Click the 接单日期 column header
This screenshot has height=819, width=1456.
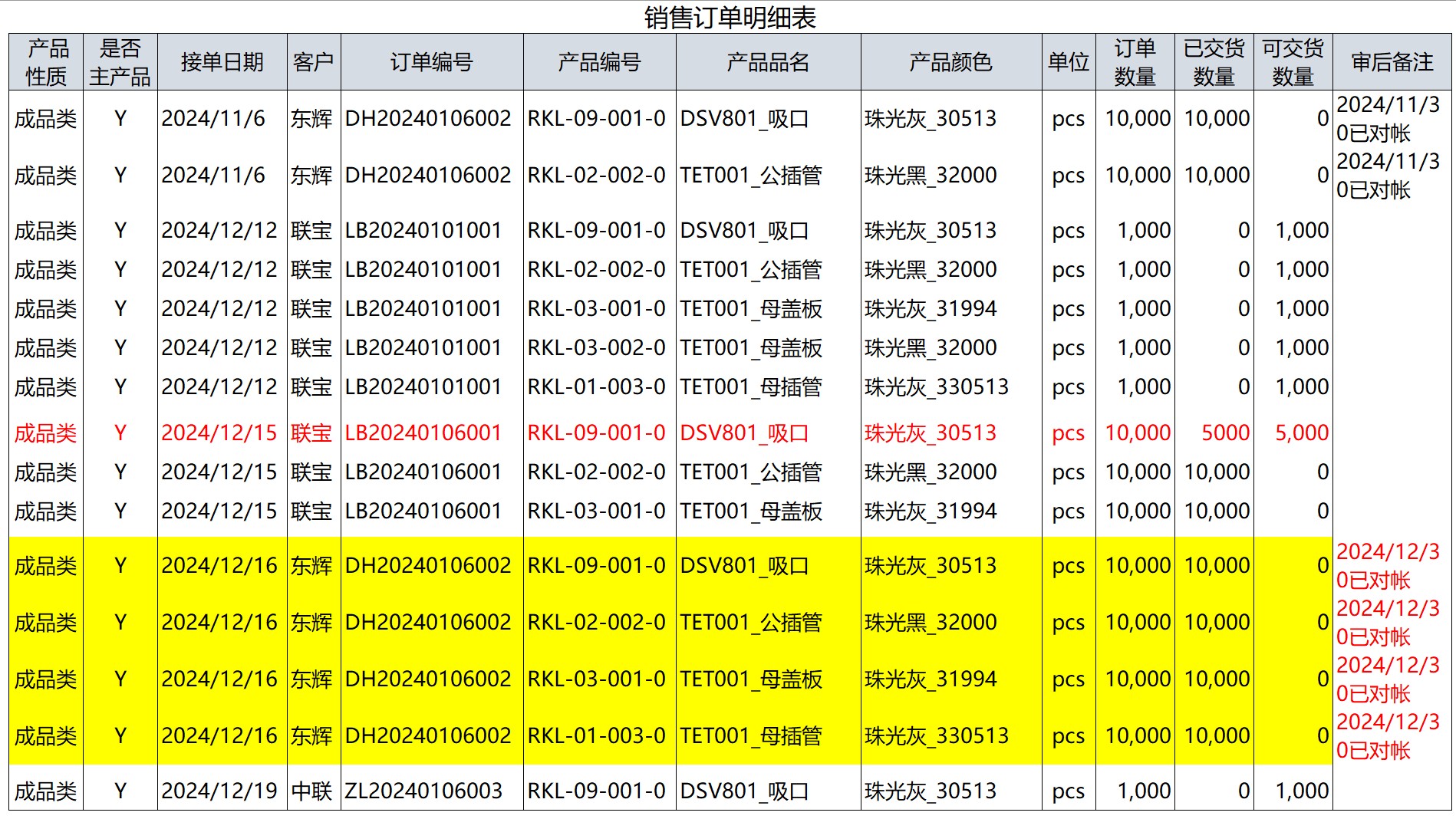pyautogui.click(x=222, y=62)
